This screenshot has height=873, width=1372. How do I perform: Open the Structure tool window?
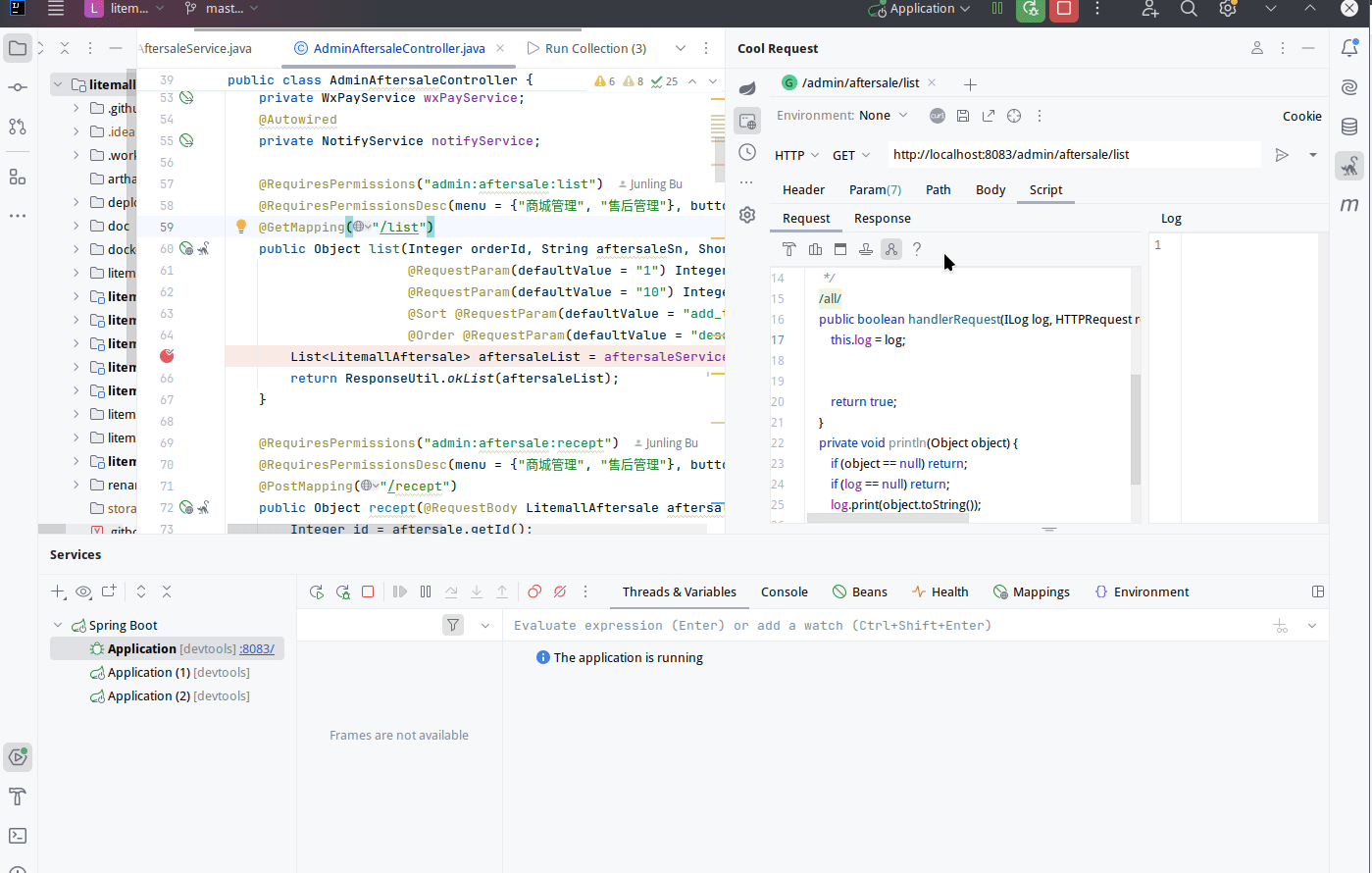click(18, 177)
